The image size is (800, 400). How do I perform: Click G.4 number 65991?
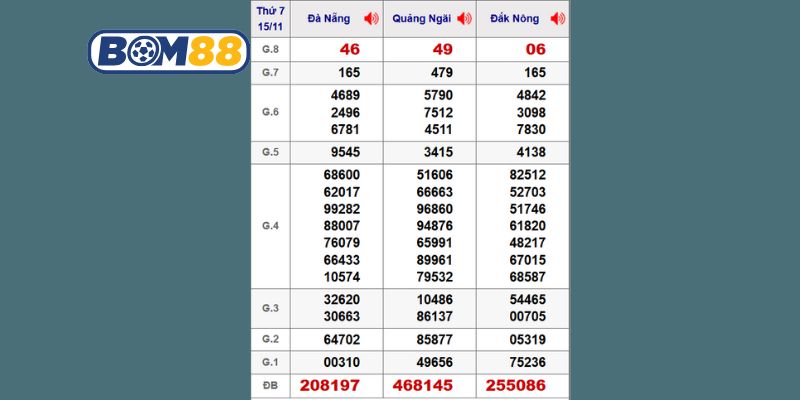point(435,242)
